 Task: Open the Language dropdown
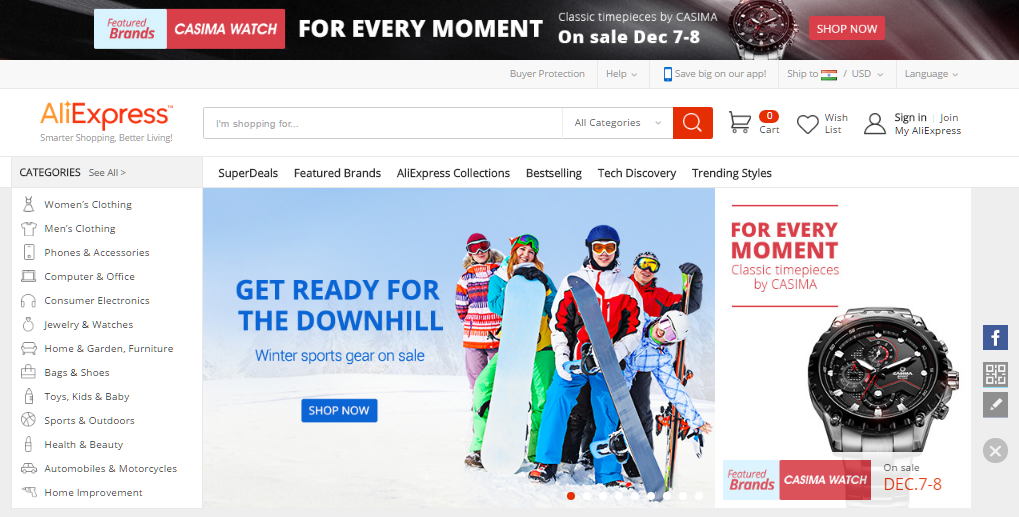pos(931,74)
